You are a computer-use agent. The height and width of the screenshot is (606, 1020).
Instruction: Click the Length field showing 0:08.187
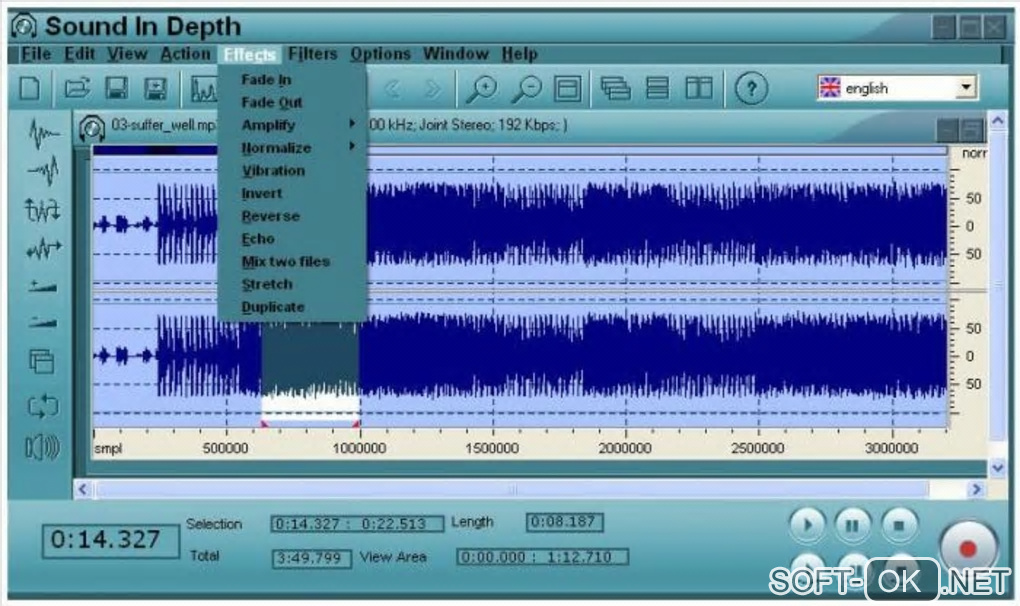564,521
